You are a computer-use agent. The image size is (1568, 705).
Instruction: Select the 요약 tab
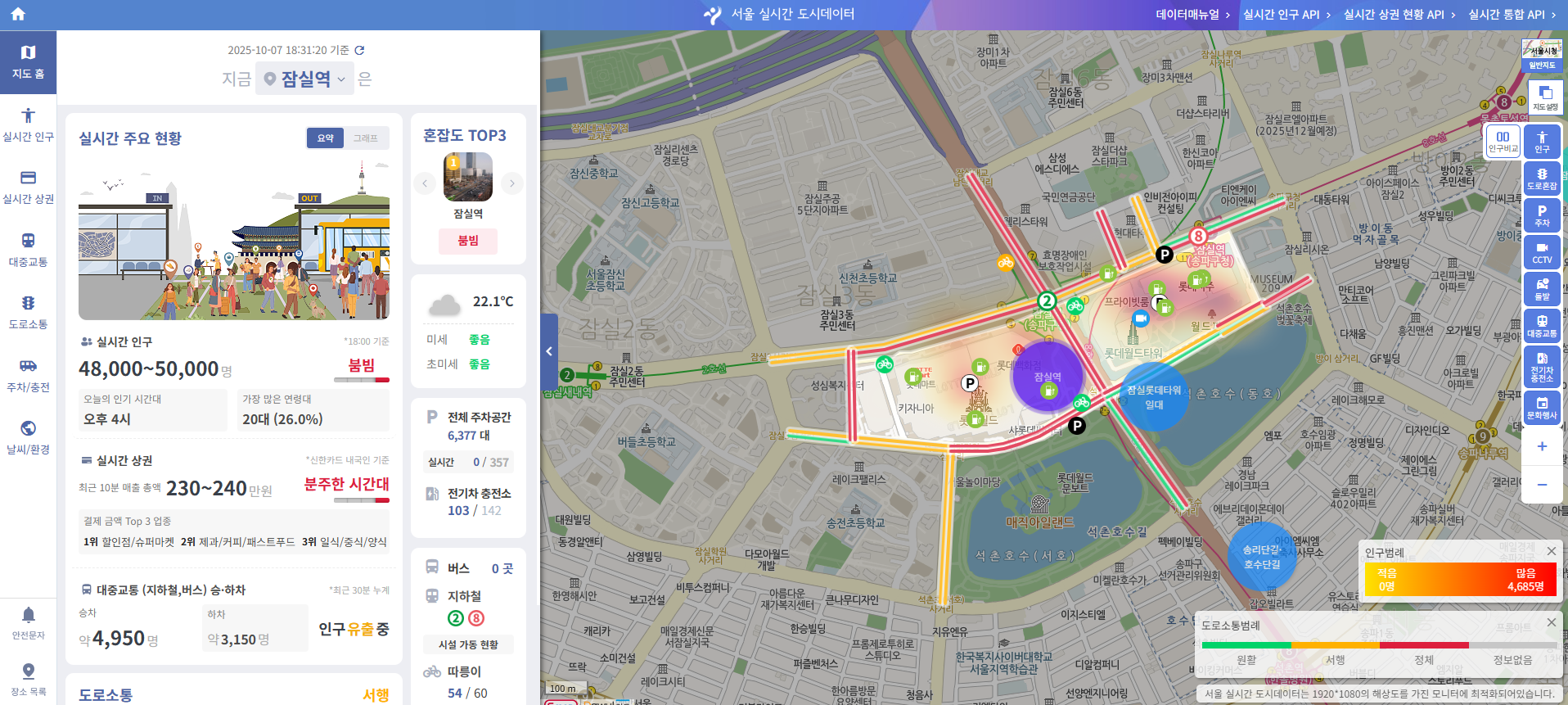tap(326, 138)
